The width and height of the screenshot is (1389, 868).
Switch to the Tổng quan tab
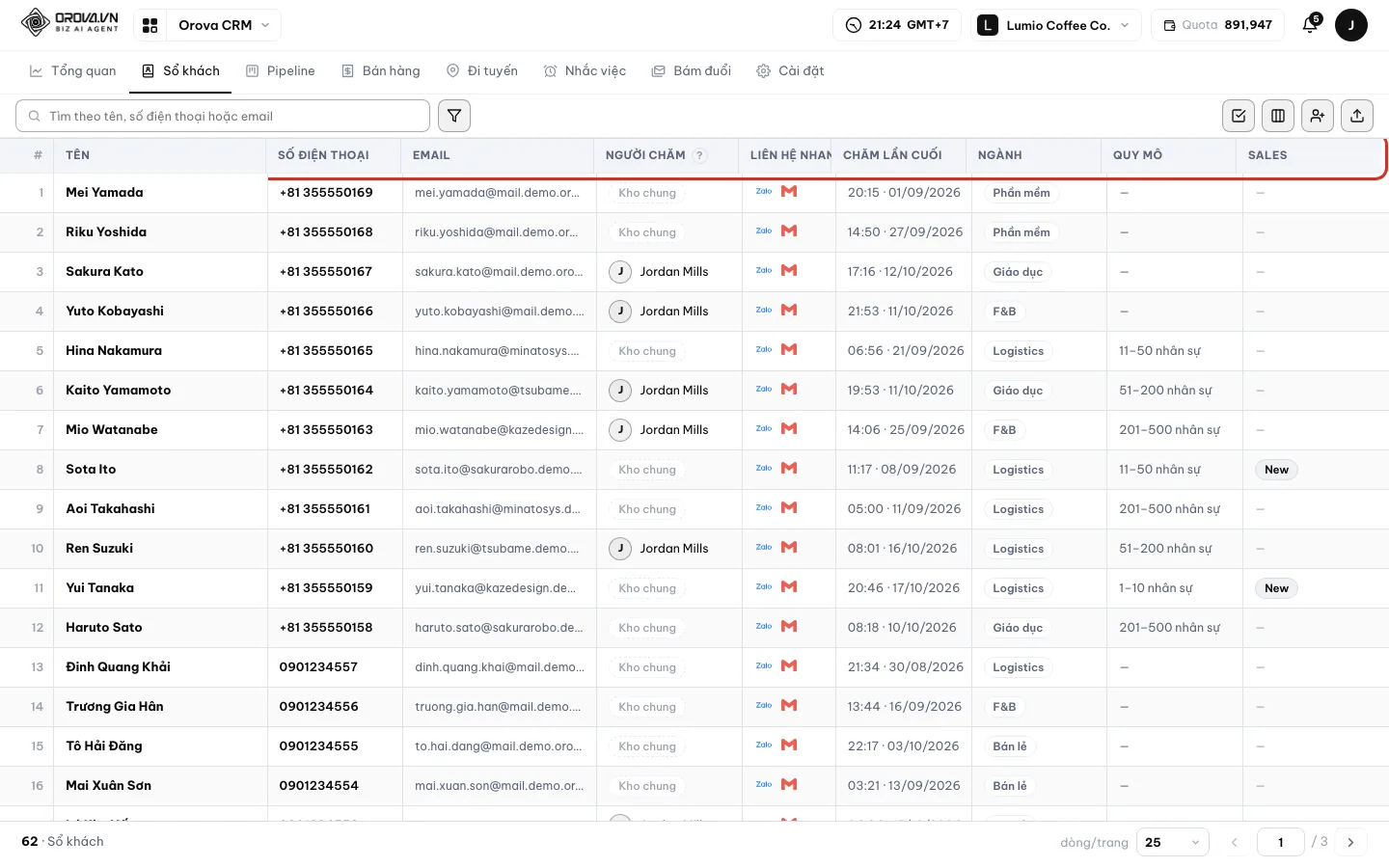tap(73, 71)
